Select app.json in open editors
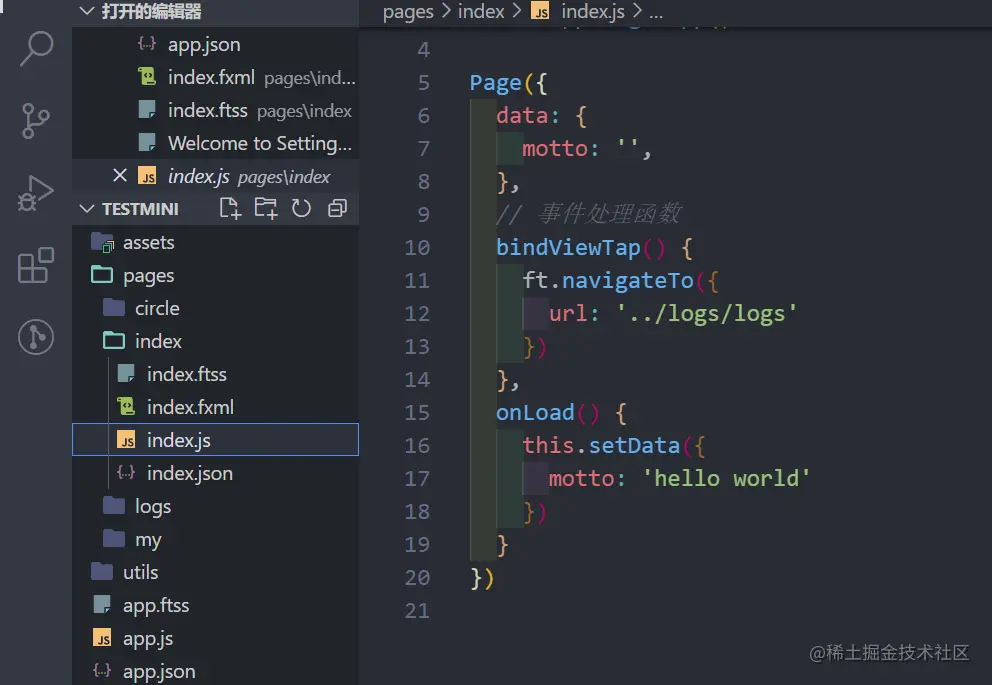992x685 pixels. pos(216,44)
